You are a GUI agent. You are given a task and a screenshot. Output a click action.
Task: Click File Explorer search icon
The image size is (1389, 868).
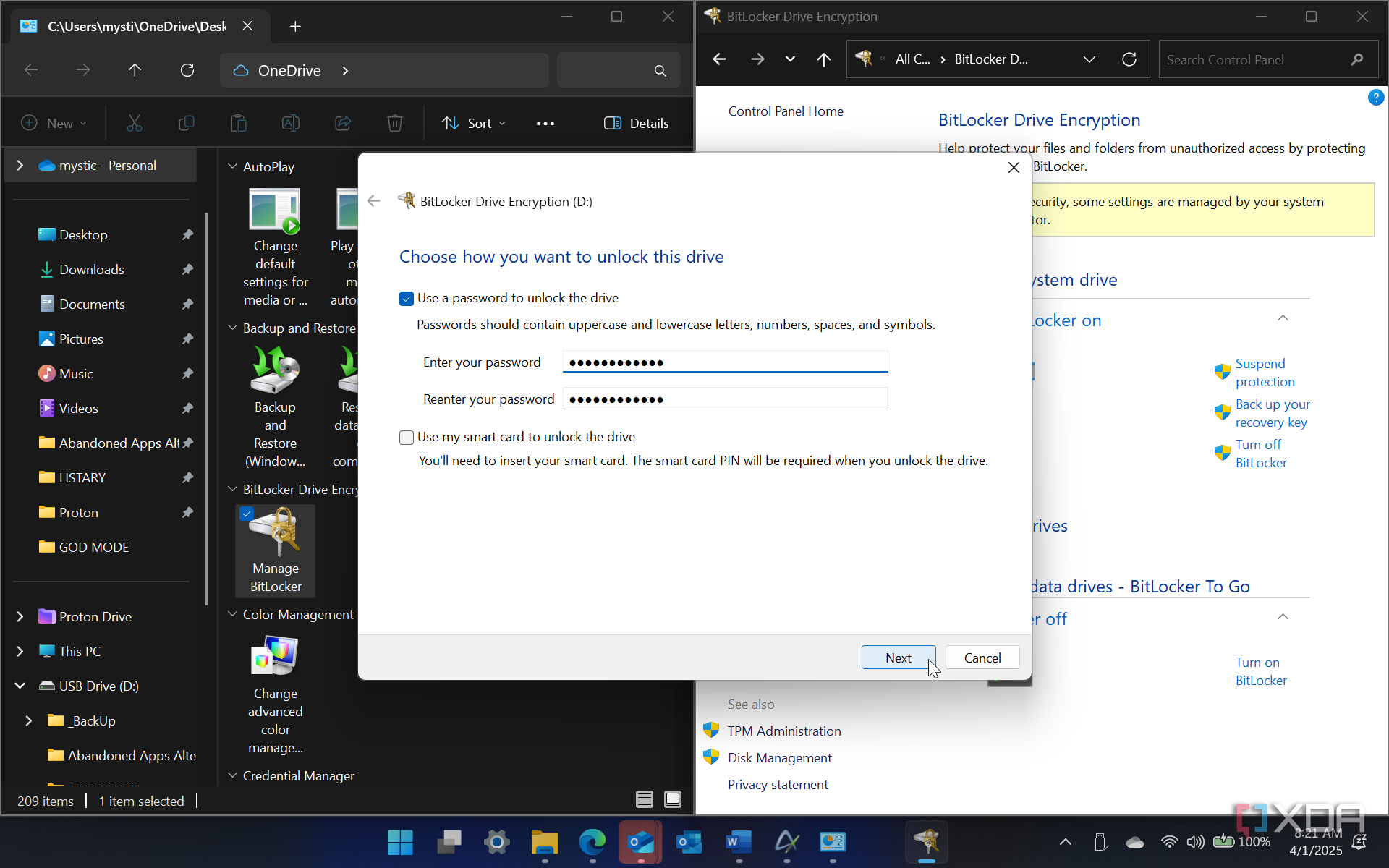(660, 71)
